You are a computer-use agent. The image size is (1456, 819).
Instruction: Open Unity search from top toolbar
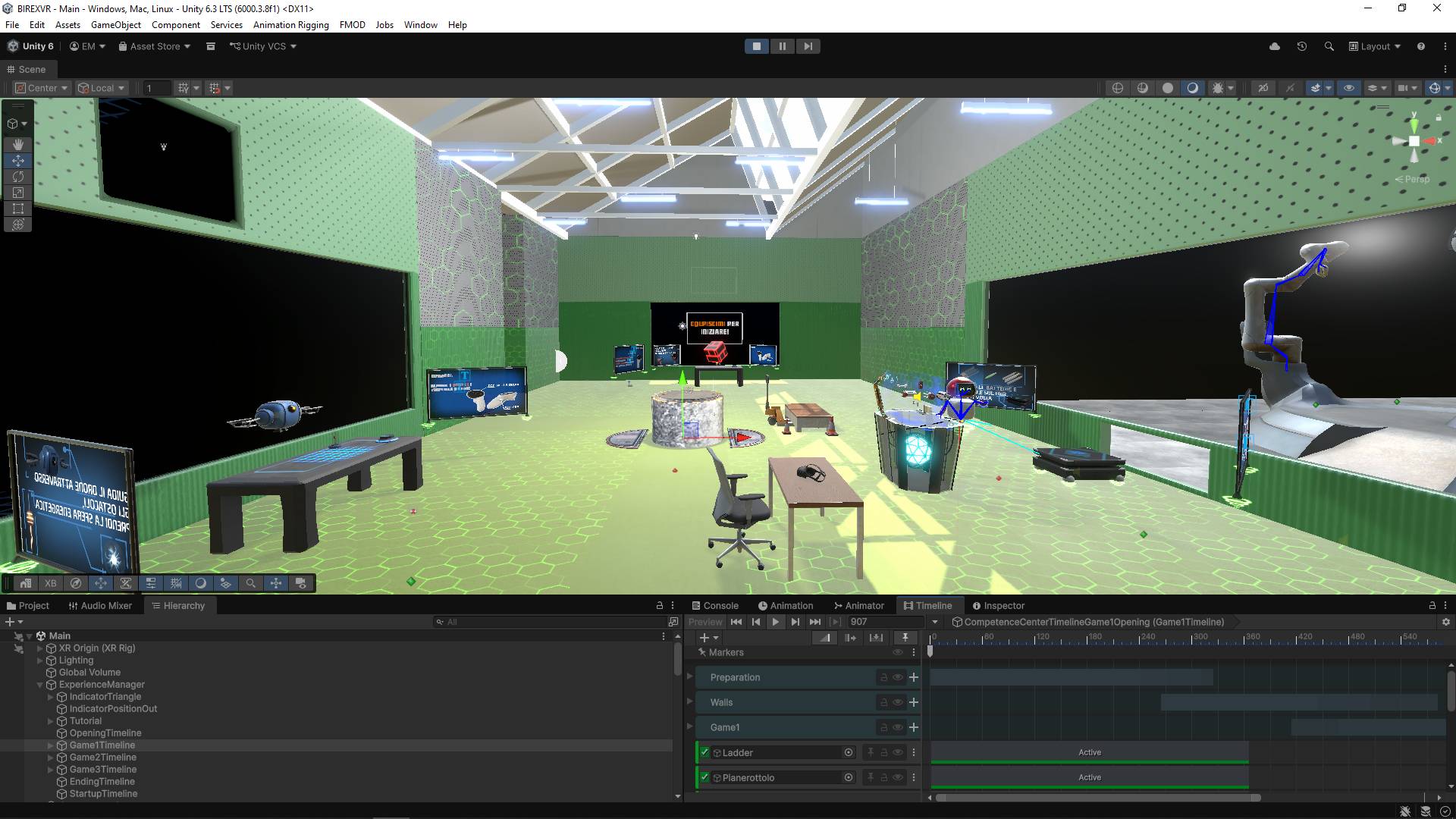coord(1329,46)
